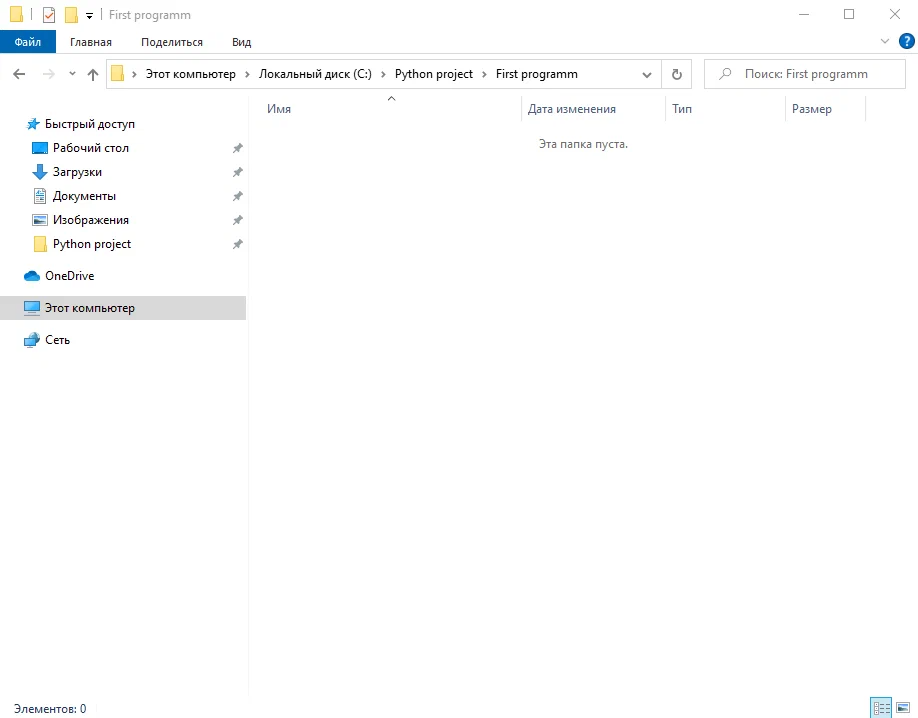Click the New folder icon in title bar
Image resolution: width=918 pixels, height=718 pixels.
[x=71, y=15]
